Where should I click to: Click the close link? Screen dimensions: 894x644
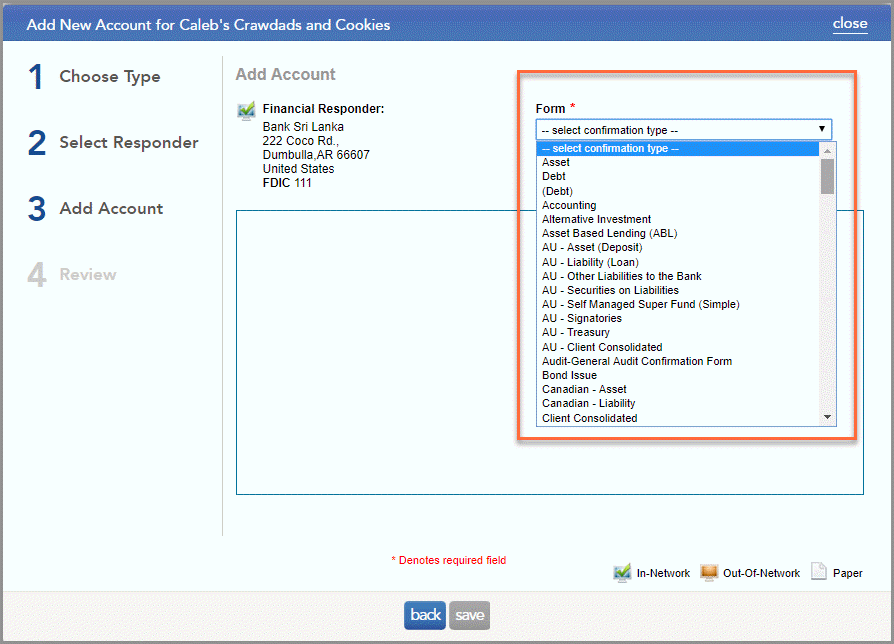[849, 23]
